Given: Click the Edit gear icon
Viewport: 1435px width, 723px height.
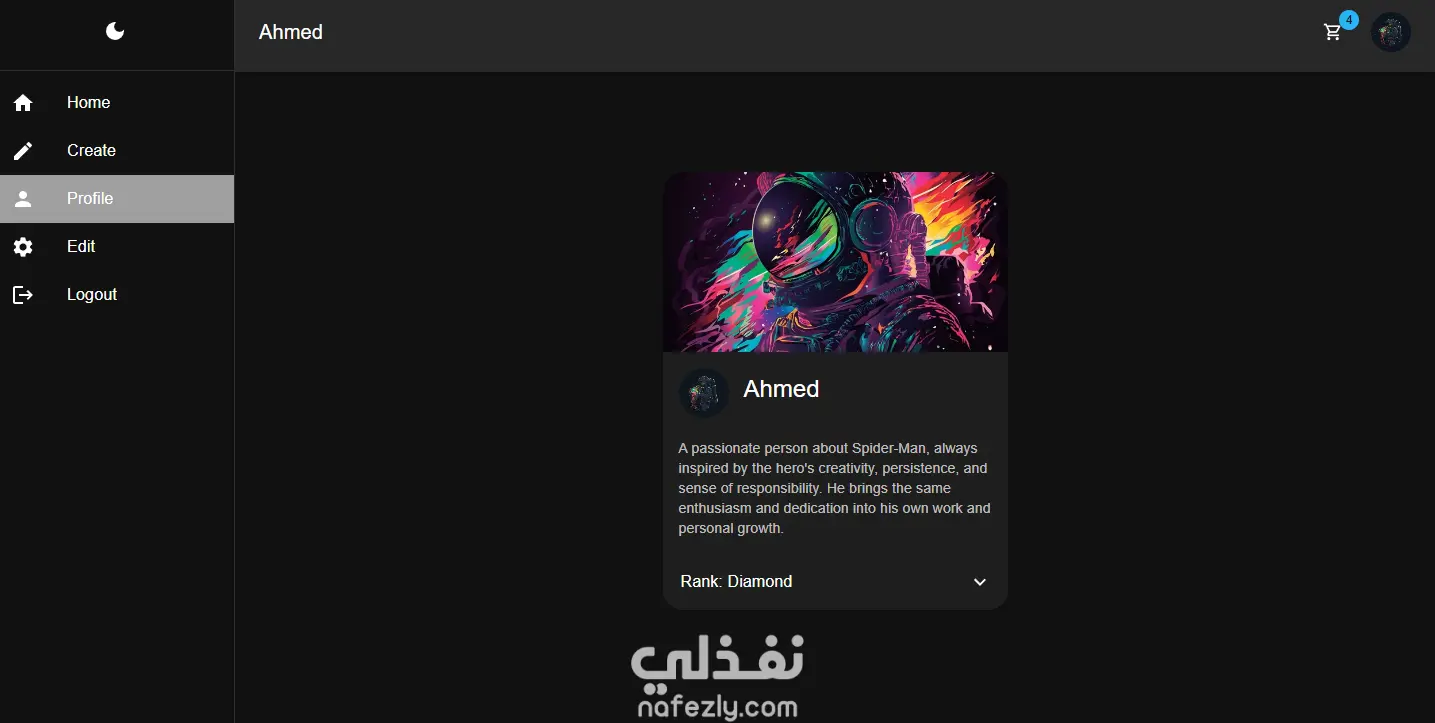Looking at the screenshot, I should pyautogui.click(x=23, y=246).
